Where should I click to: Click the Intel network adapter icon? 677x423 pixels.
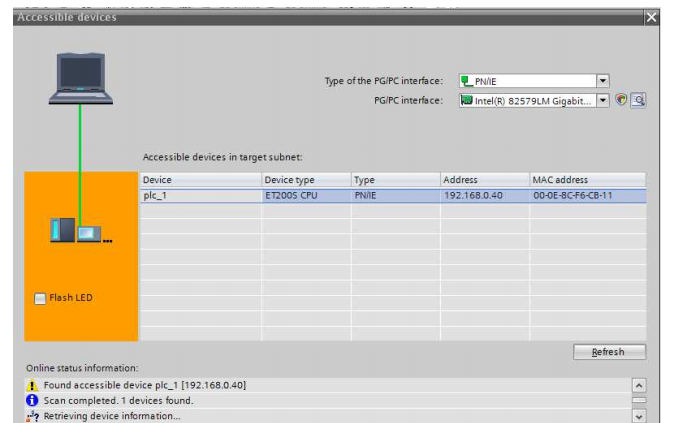(466, 100)
